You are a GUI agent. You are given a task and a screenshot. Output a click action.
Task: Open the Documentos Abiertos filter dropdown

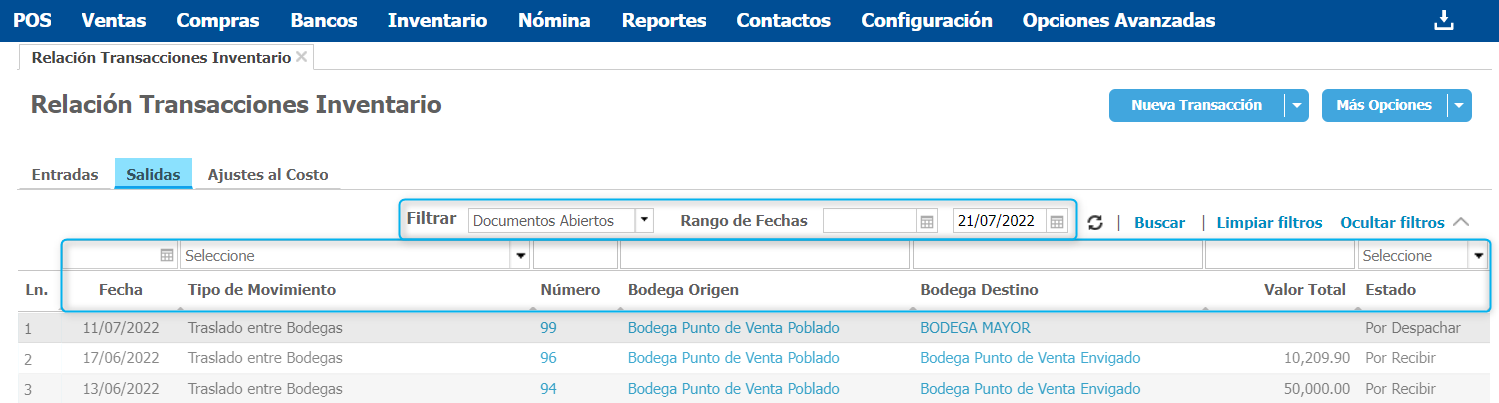click(644, 221)
